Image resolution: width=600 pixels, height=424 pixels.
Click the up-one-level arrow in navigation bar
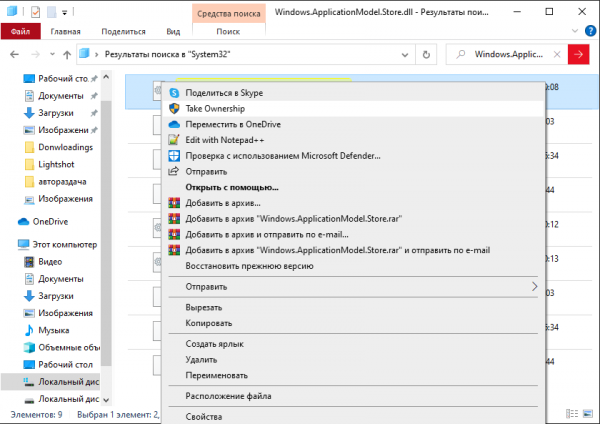point(66,53)
